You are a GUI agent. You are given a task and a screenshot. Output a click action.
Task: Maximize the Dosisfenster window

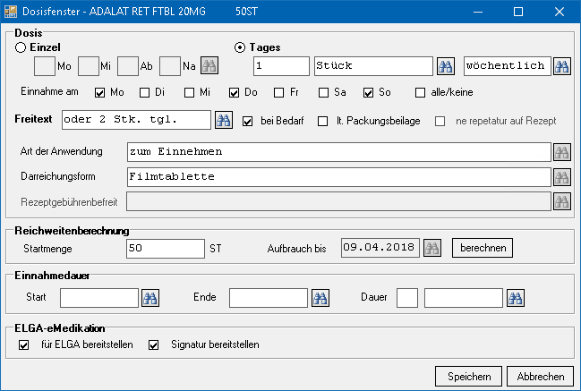518,12
